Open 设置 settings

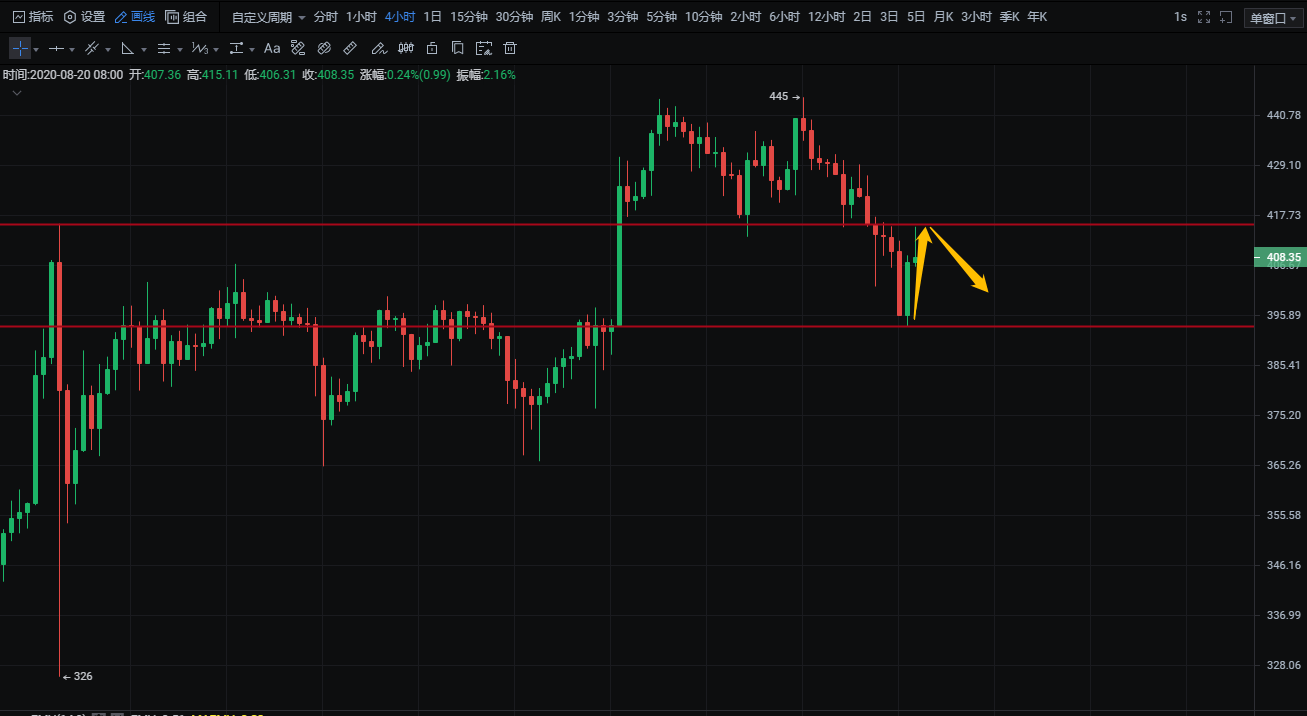click(x=84, y=17)
